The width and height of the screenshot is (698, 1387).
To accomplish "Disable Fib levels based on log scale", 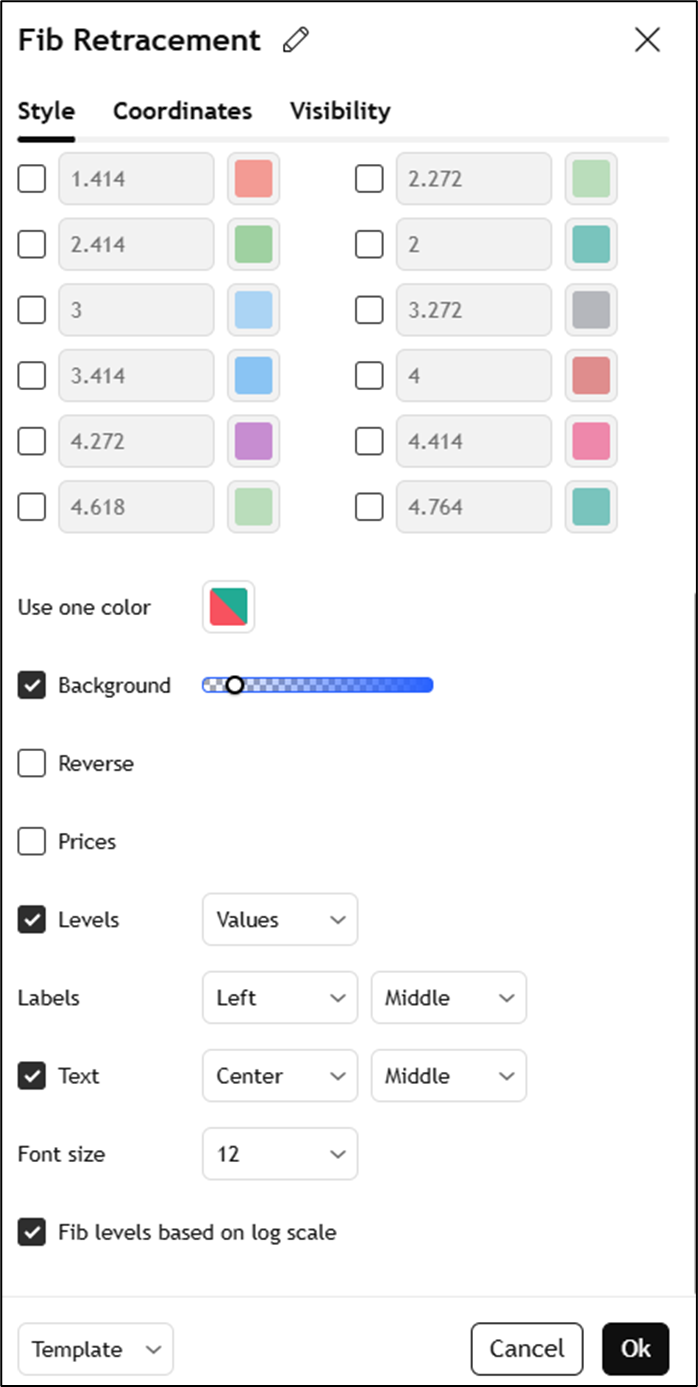I will coord(32,1232).
